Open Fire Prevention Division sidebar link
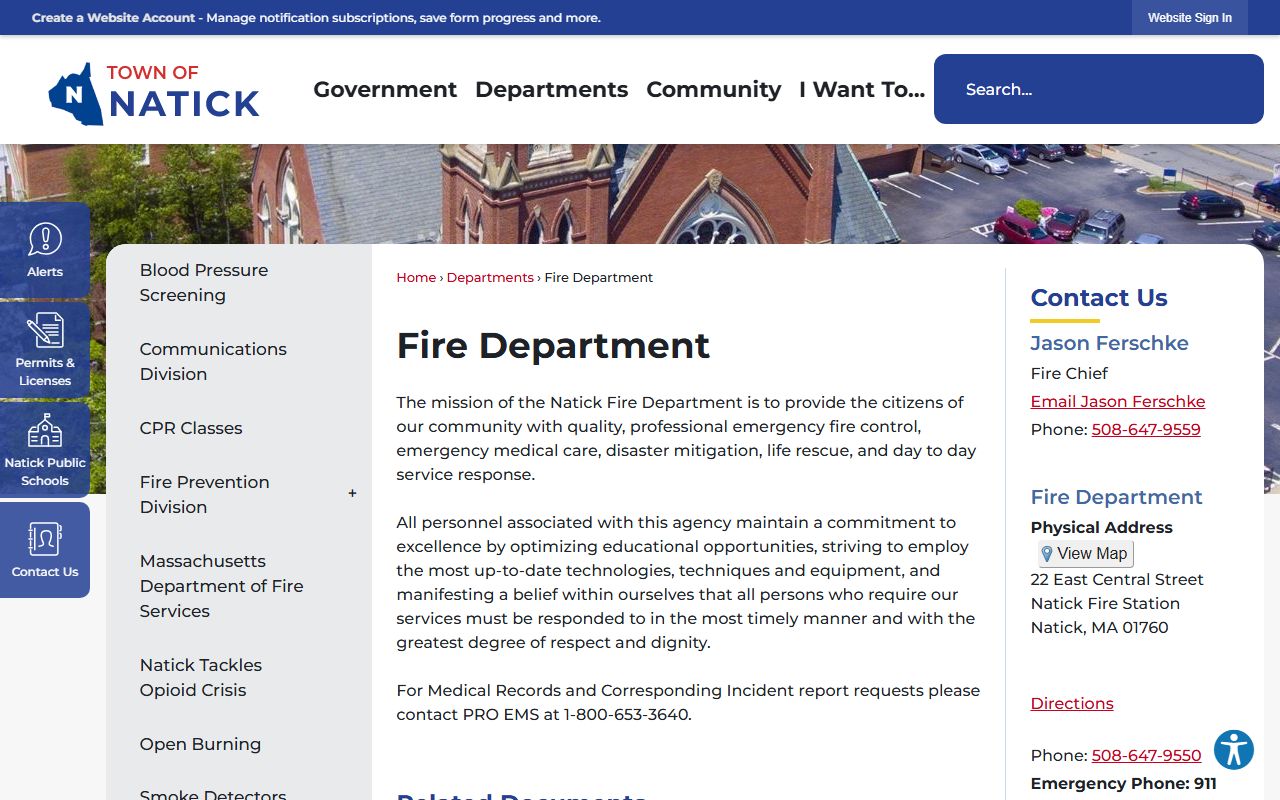 coord(205,494)
